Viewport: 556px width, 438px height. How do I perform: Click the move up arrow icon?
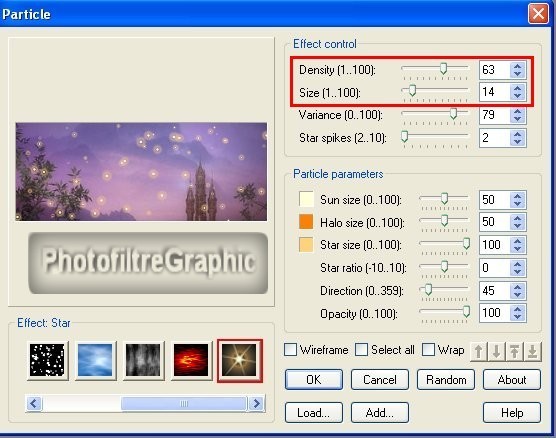[x=479, y=351]
